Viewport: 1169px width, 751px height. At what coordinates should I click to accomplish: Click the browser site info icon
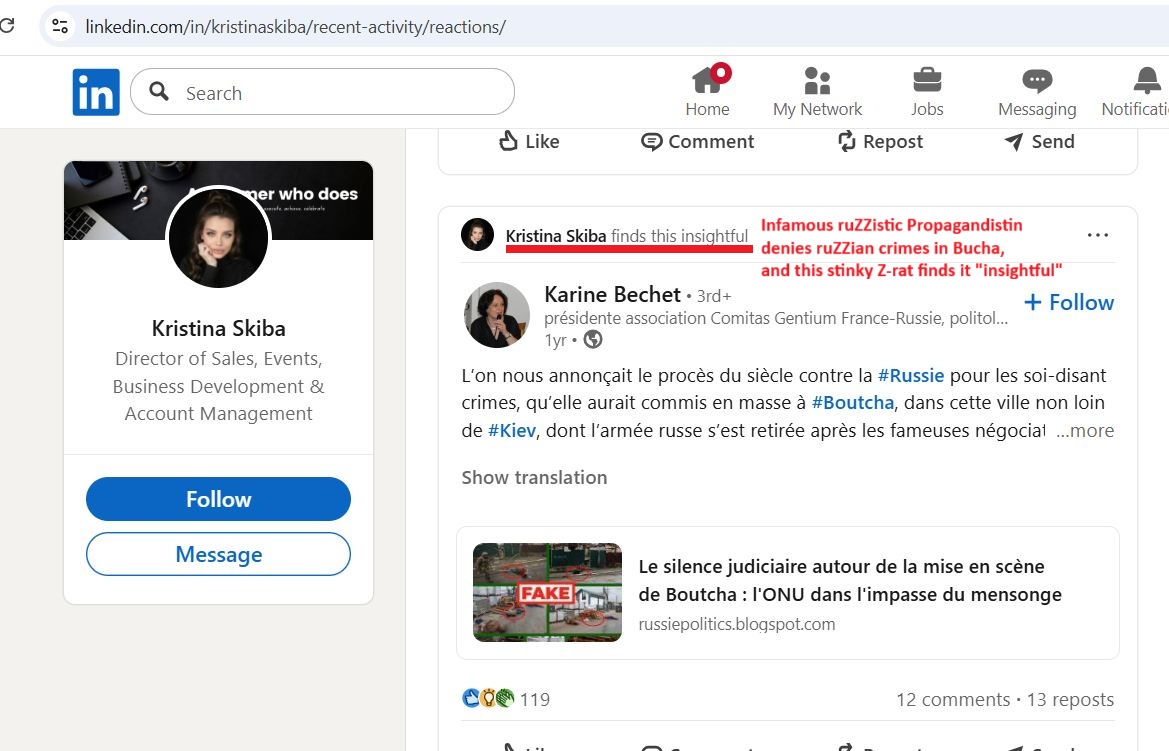[x=60, y=27]
